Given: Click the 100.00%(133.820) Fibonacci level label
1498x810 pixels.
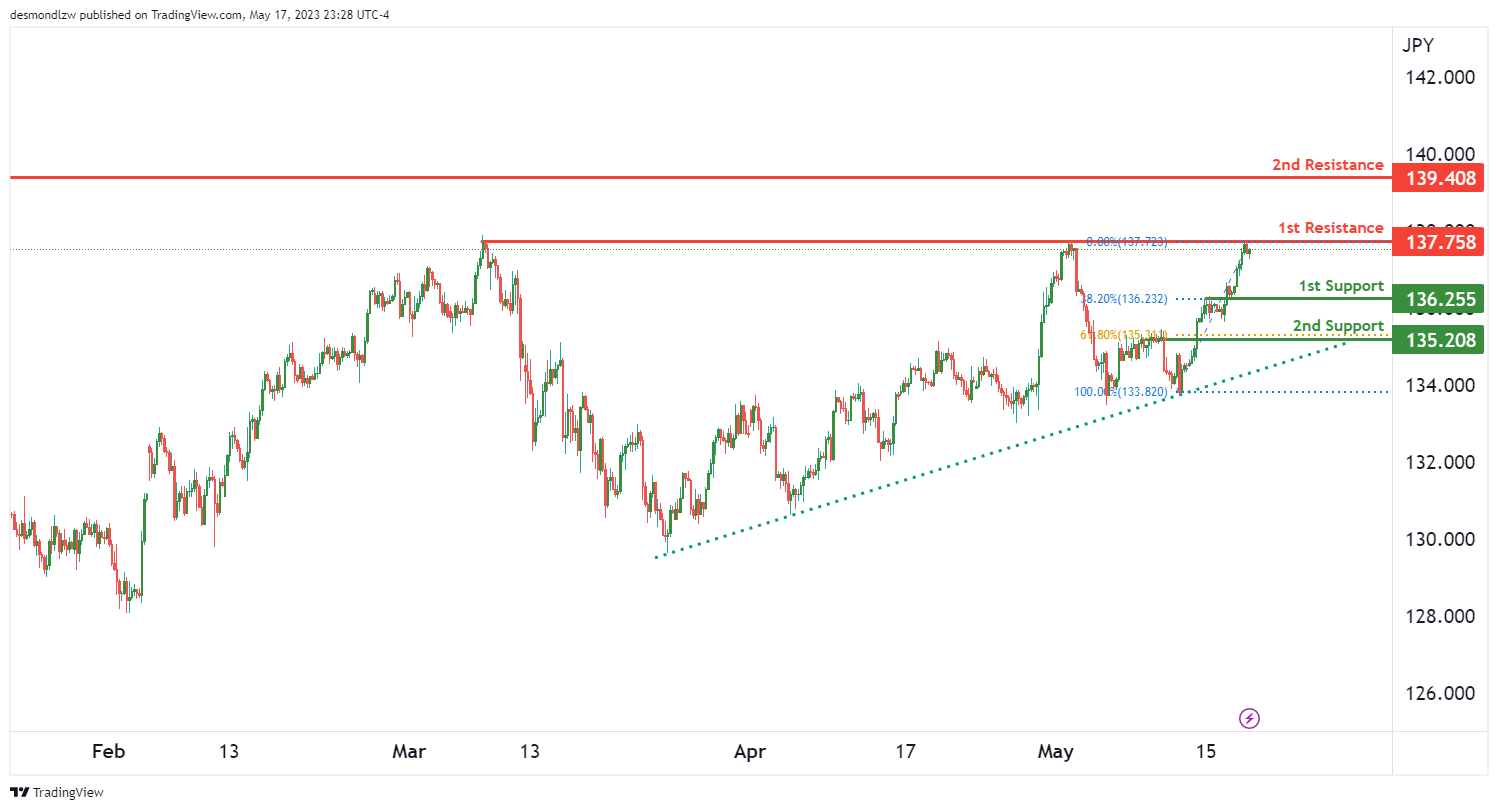Looking at the screenshot, I should (x=1120, y=392).
